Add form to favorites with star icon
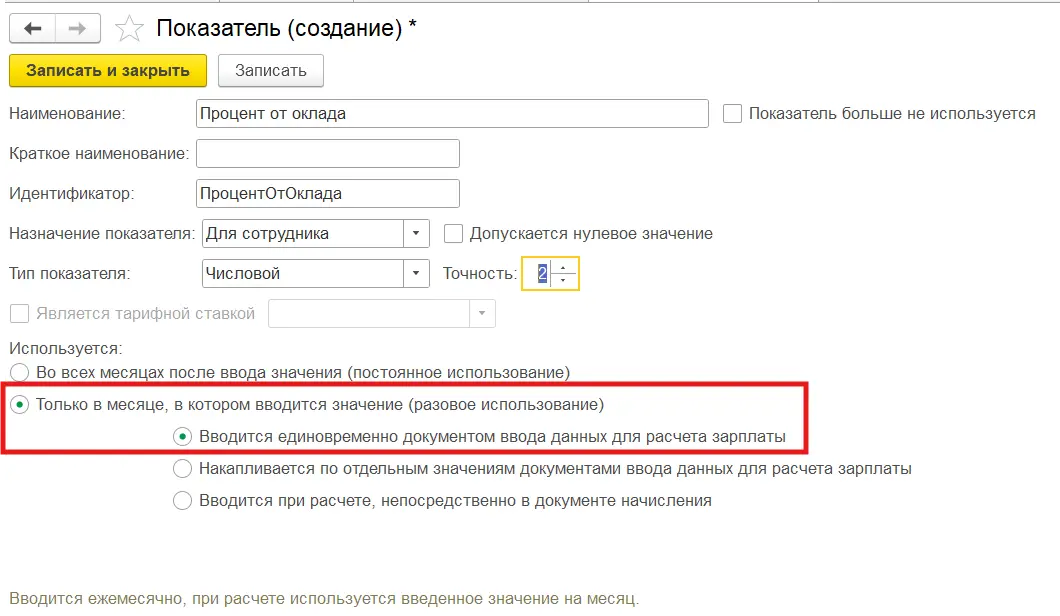 (x=130, y=29)
